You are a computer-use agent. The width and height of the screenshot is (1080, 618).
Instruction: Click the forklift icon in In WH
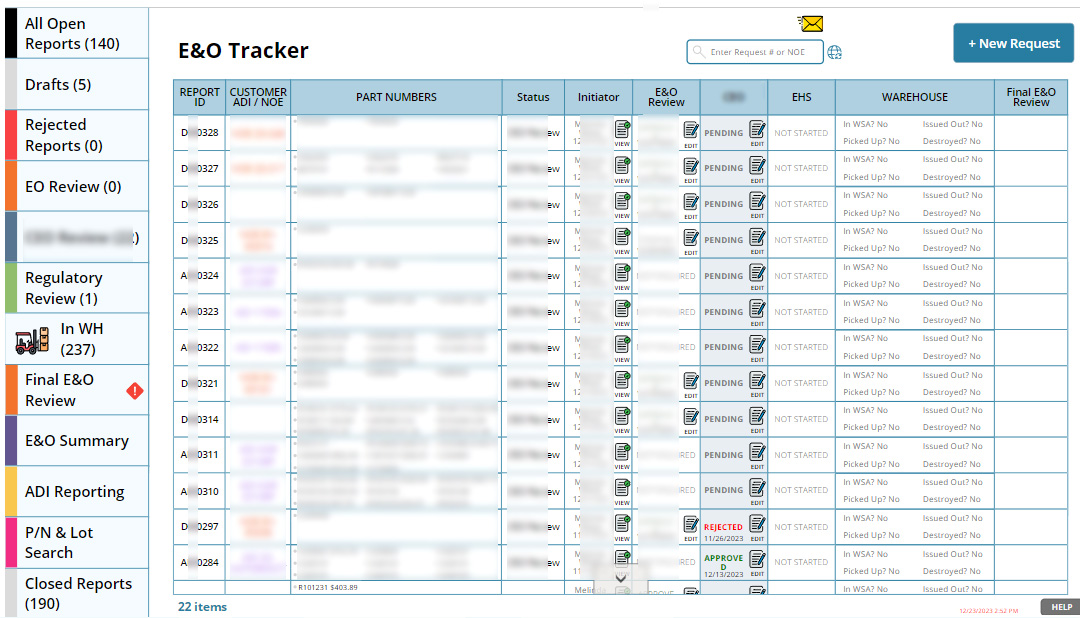(x=32, y=340)
